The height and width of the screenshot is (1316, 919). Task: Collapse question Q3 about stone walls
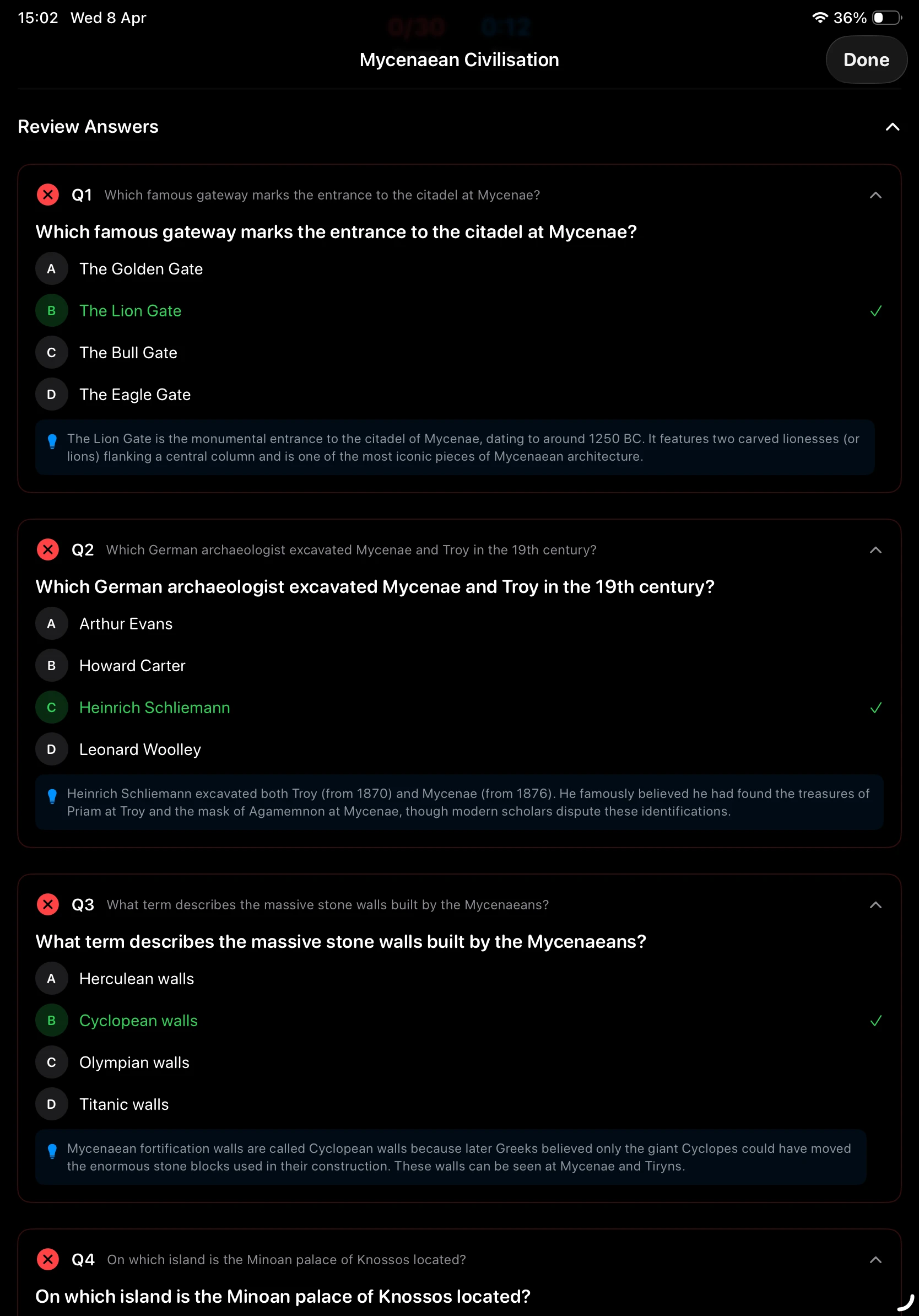tap(875, 905)
